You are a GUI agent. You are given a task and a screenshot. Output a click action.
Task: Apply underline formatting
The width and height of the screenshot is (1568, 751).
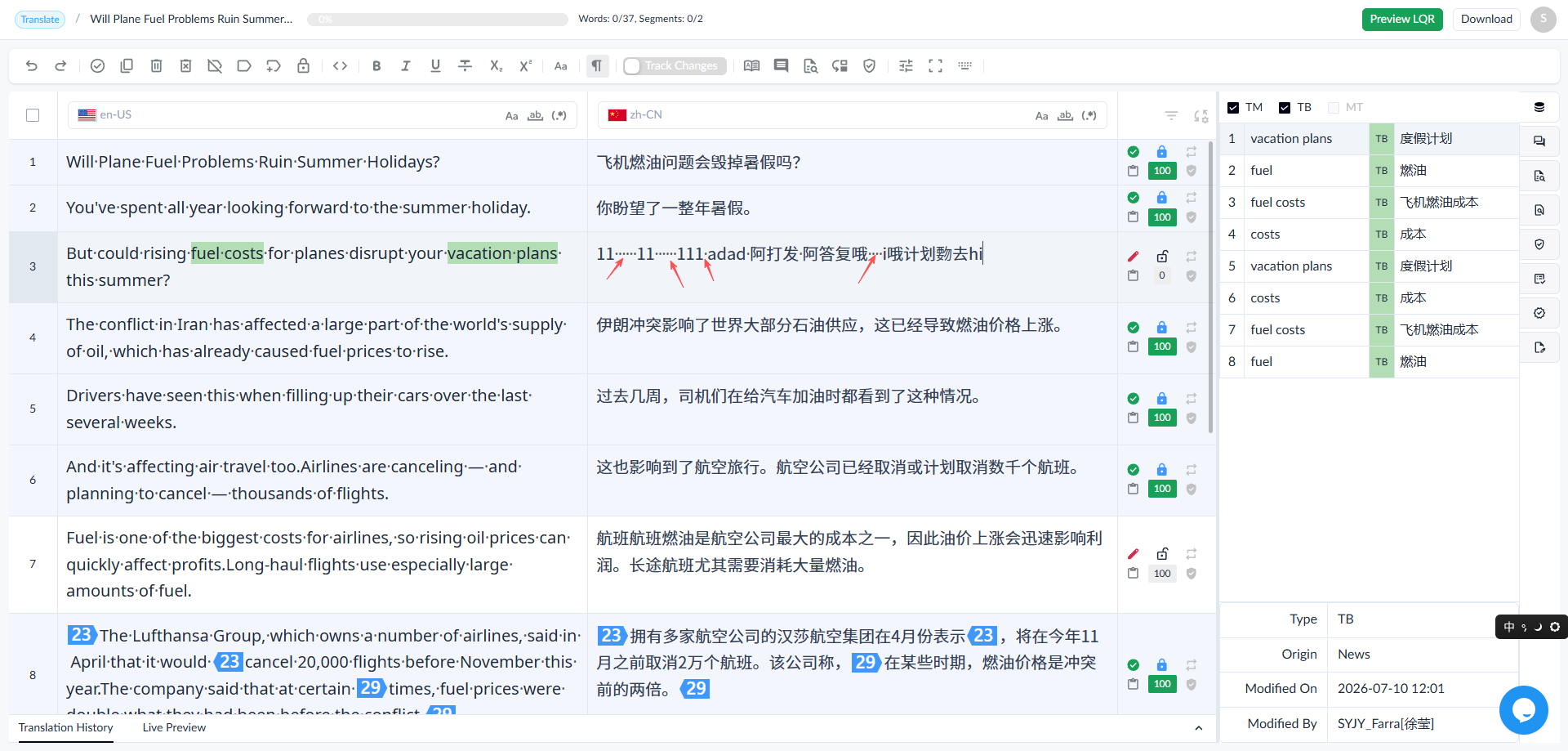(x=435, y=66)
